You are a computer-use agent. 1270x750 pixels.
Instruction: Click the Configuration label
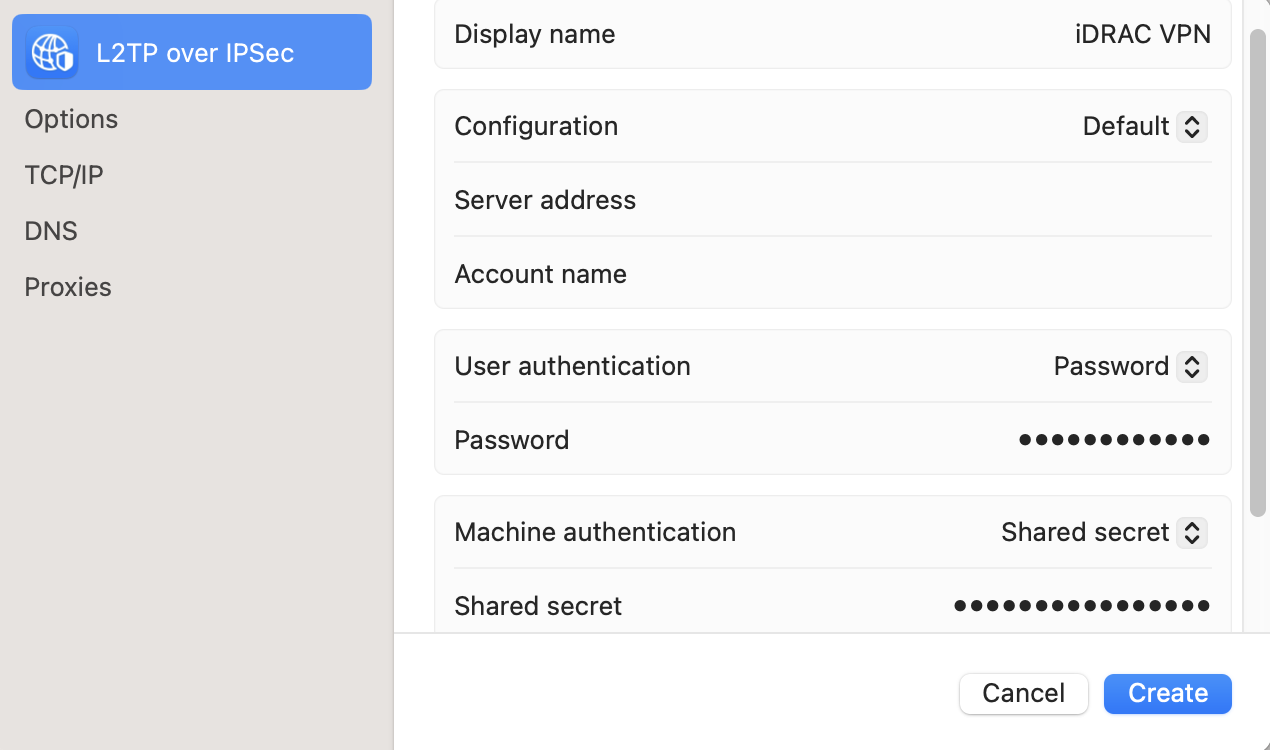coord(536,126)
